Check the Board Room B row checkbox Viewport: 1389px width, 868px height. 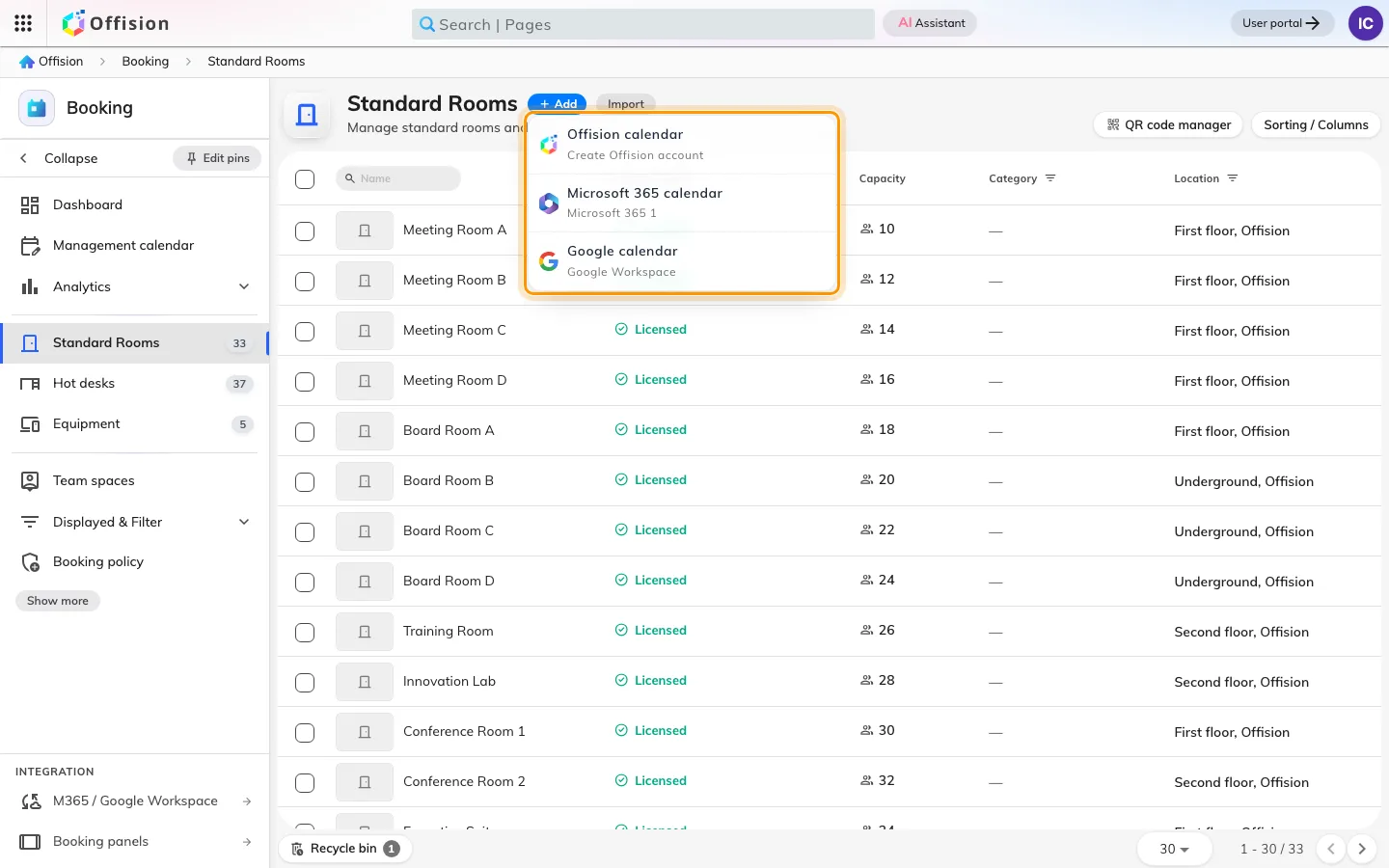305,481
